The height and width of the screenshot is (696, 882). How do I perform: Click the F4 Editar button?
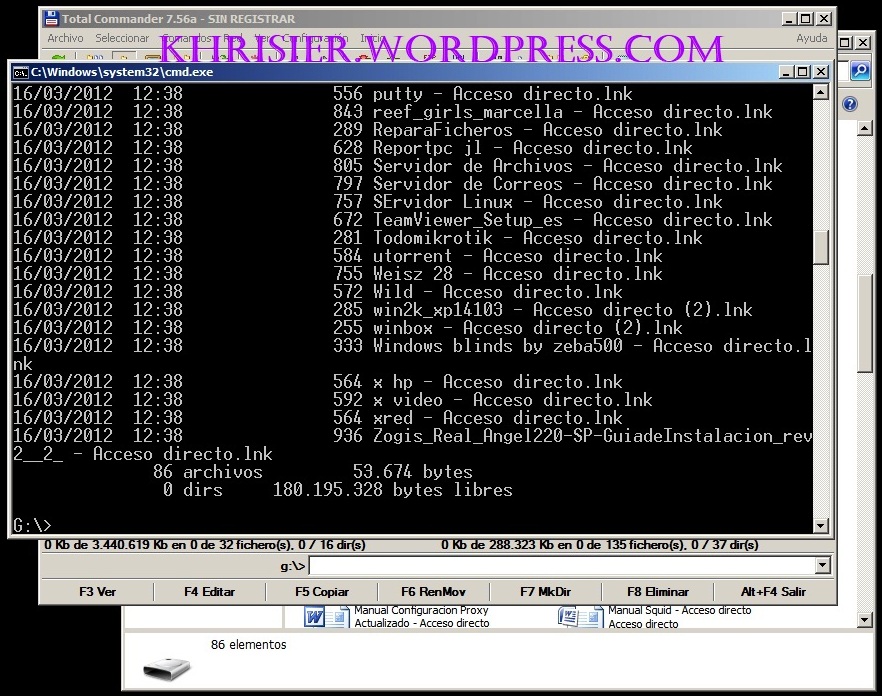click(209, 592)
